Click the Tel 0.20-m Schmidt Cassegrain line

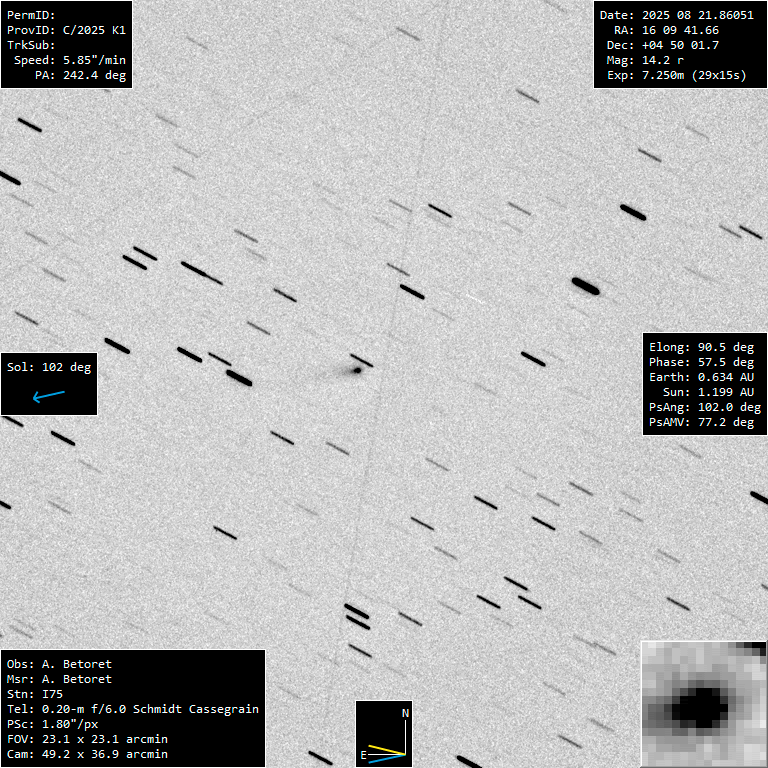[x=133, y=709]
